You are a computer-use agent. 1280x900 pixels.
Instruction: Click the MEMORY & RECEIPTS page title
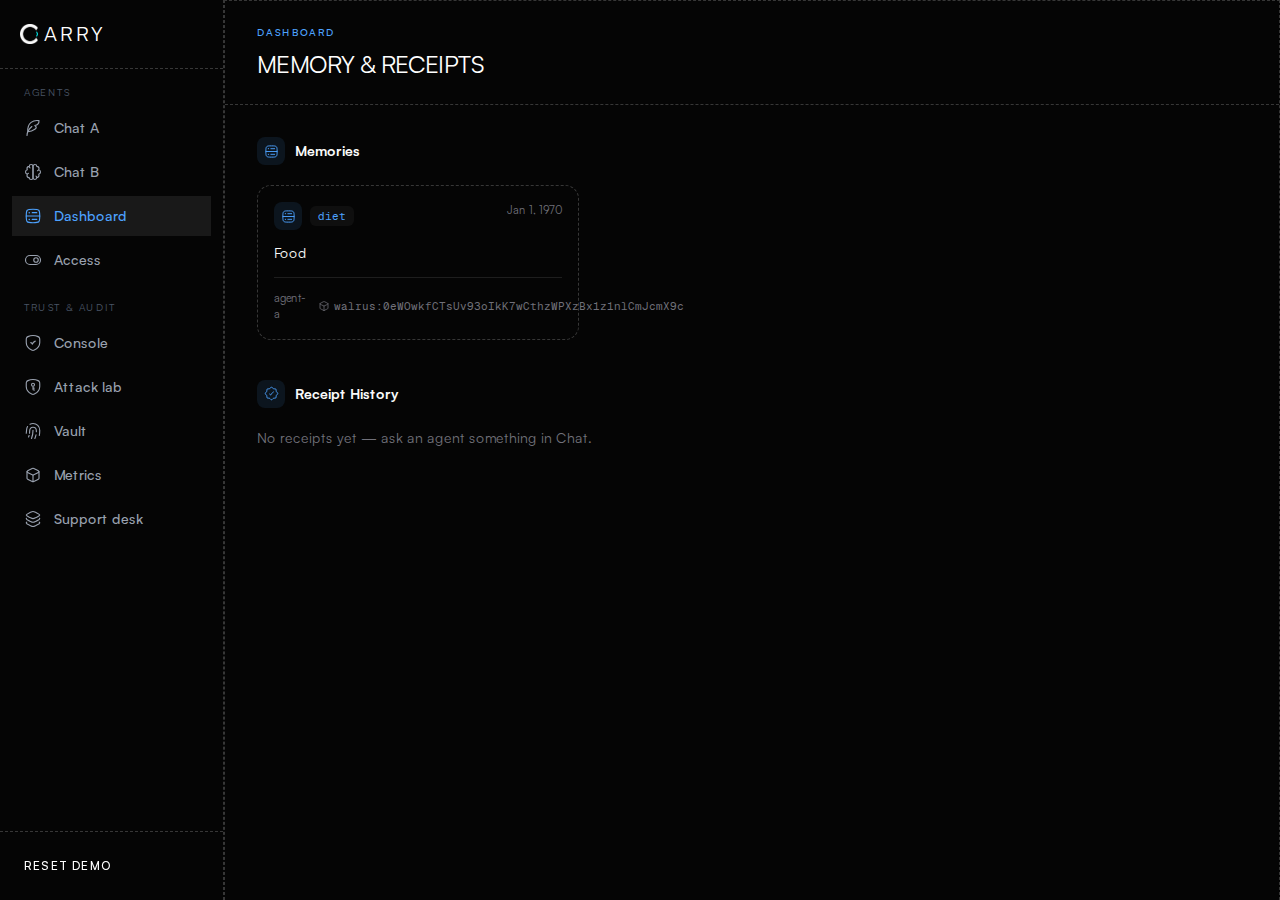tap(371, 65)
